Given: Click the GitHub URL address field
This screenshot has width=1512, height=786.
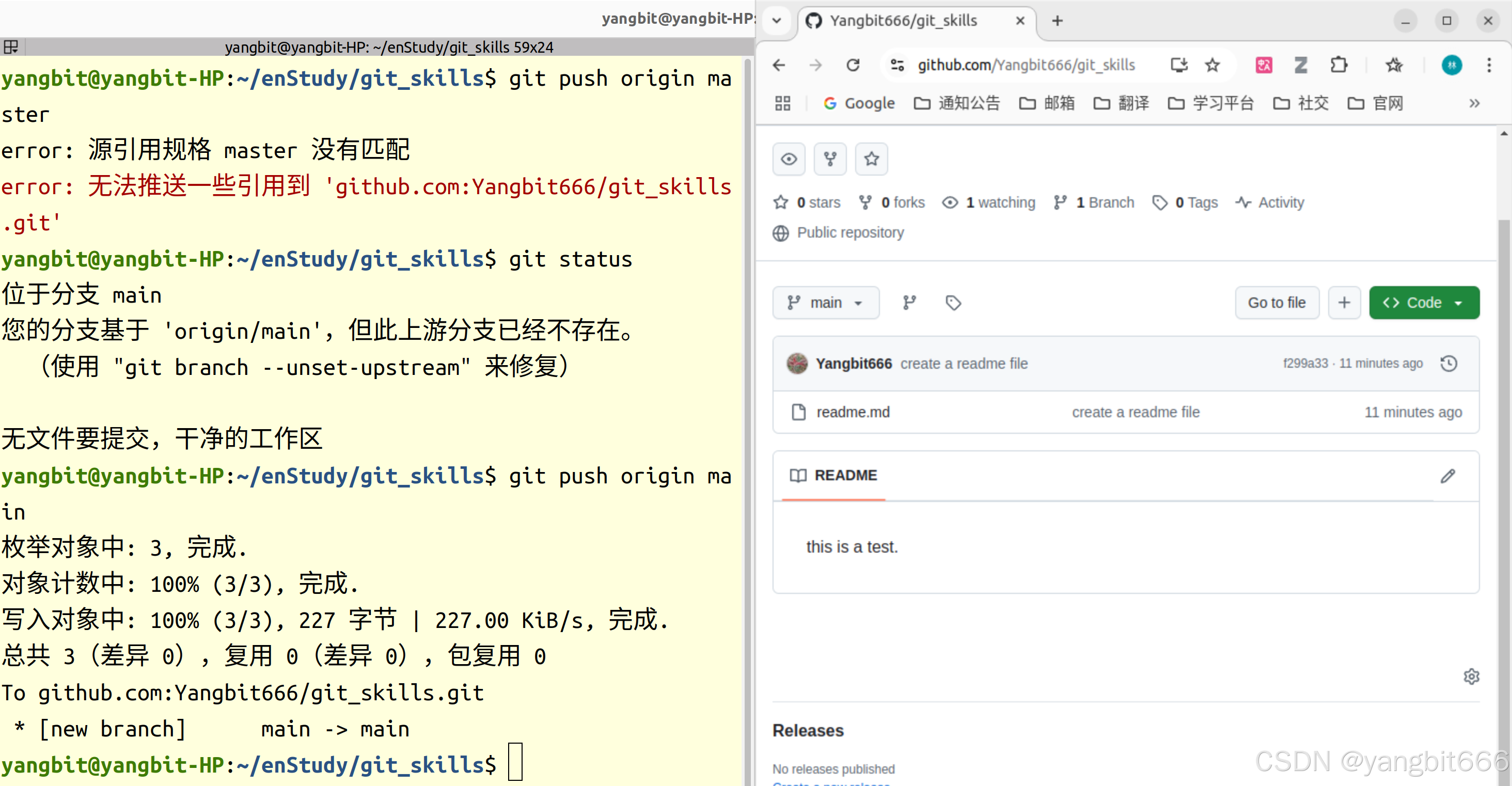Looking at the screenshot, I should point(1026,65).
